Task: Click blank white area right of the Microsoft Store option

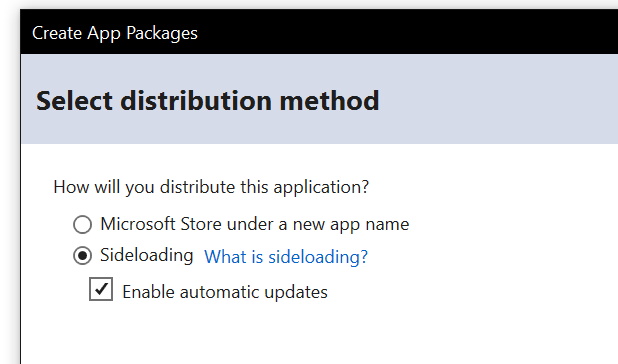Action: [512, 225]
